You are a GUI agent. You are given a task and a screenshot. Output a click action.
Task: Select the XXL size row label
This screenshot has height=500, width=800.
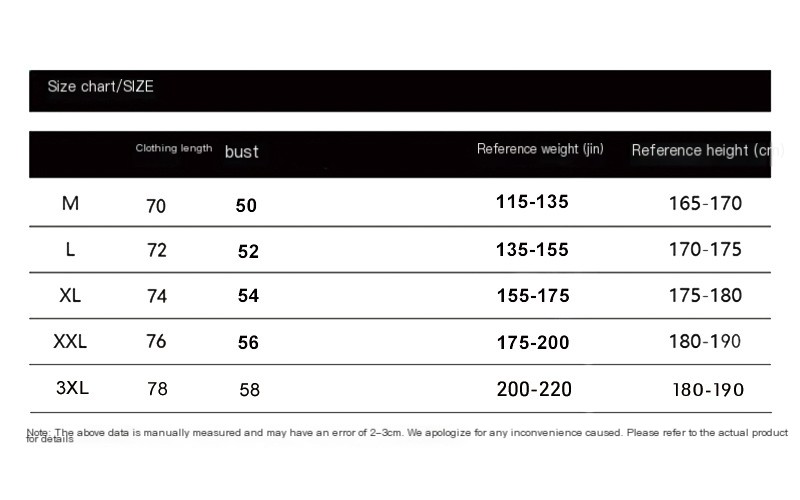click(x=70, y=342)
